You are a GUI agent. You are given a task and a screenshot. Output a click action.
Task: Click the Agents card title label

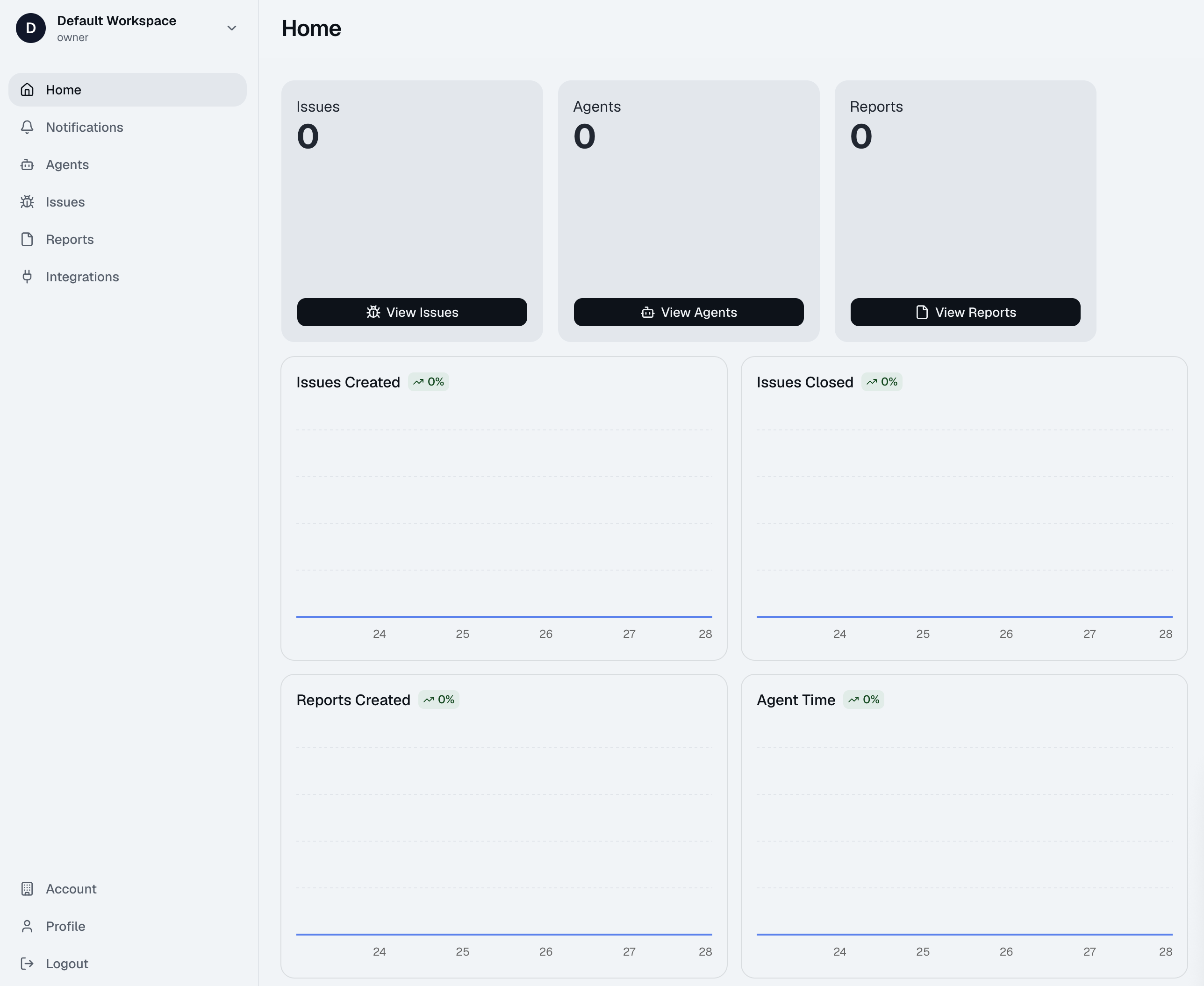coord(597,107)
